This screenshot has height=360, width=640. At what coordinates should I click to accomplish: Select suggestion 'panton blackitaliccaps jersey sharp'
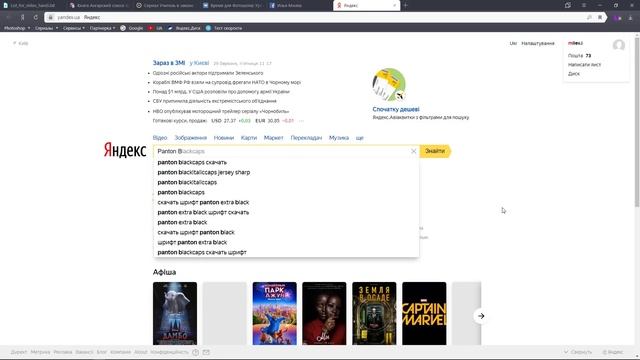204,172
